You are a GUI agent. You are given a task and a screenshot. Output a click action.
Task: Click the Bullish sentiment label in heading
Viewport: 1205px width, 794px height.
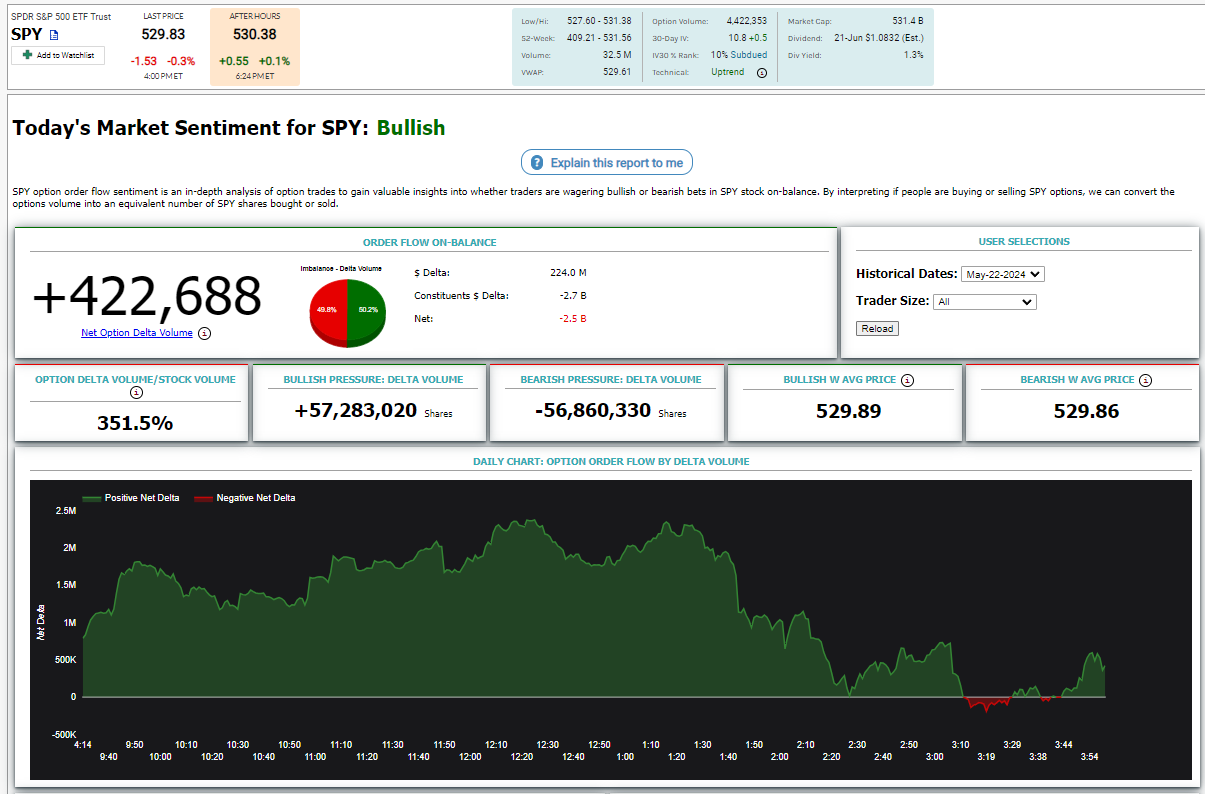(411, 128)
